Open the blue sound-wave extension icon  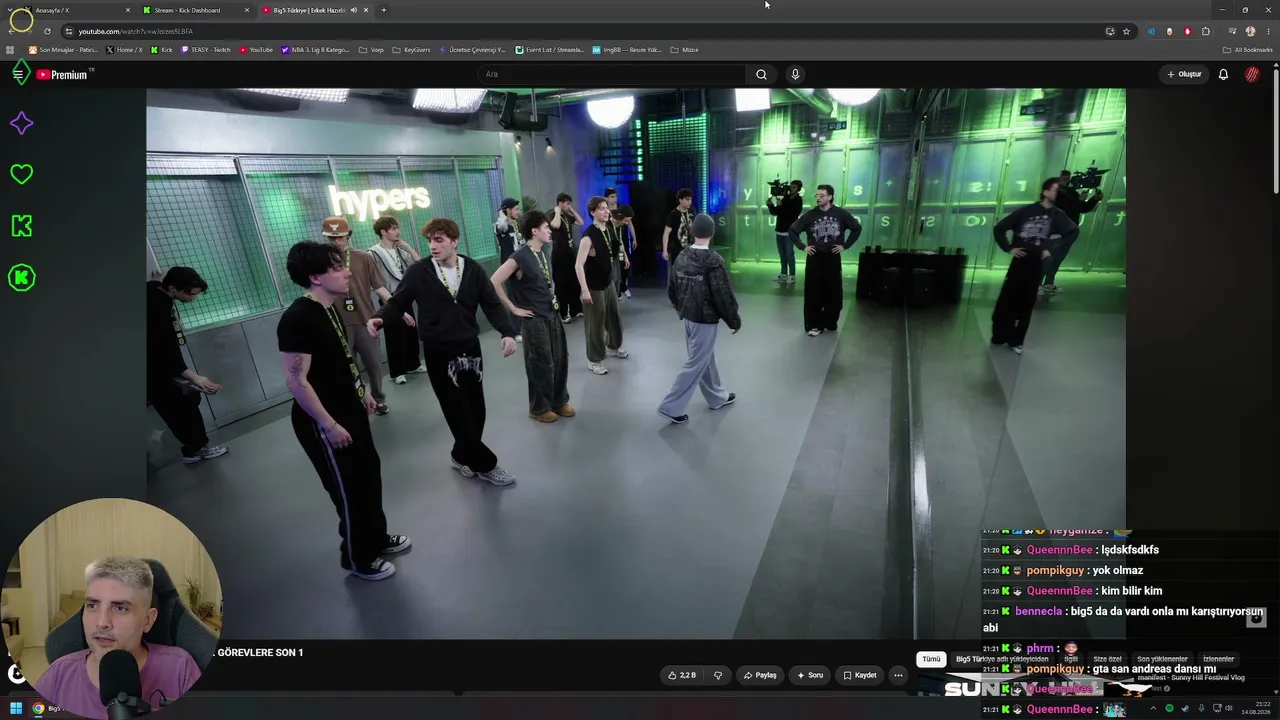click(x=1151, y=31)
